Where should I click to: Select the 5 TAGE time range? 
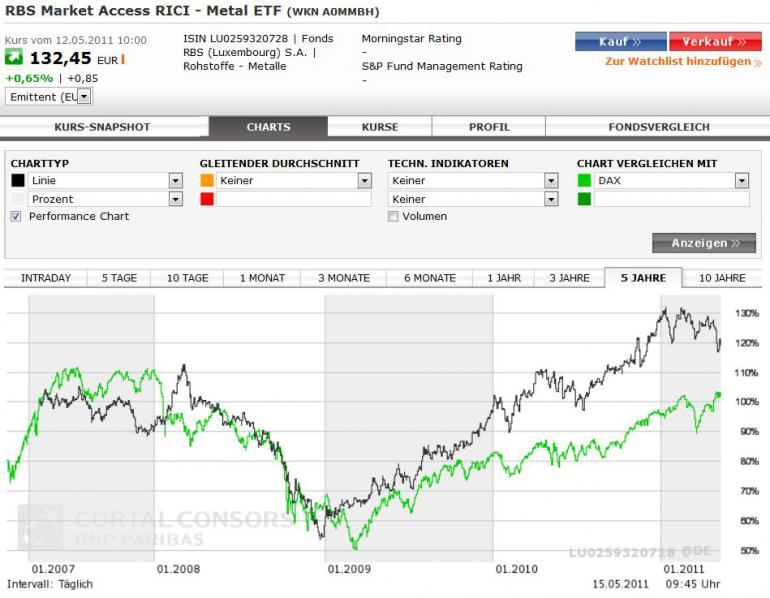[119, 278]
